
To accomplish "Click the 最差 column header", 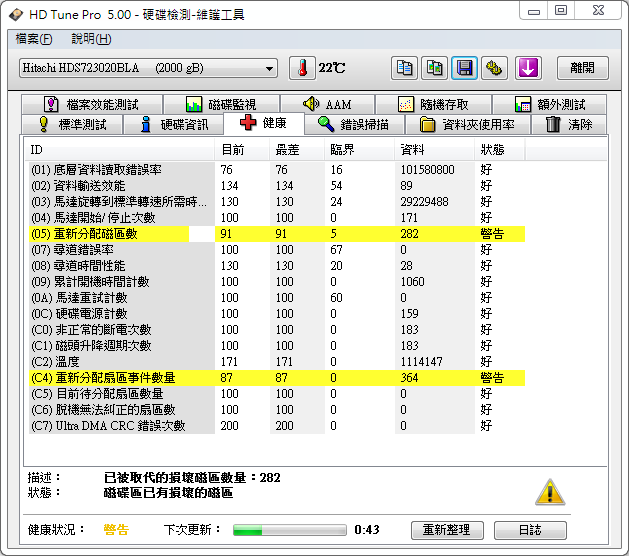I will pyautogui.click(x=297, y=150).
